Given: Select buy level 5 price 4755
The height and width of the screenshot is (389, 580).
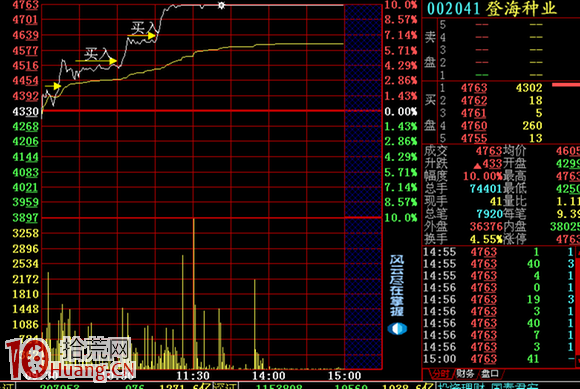Looking at the screenshot, I should click(x=474, y=138).
